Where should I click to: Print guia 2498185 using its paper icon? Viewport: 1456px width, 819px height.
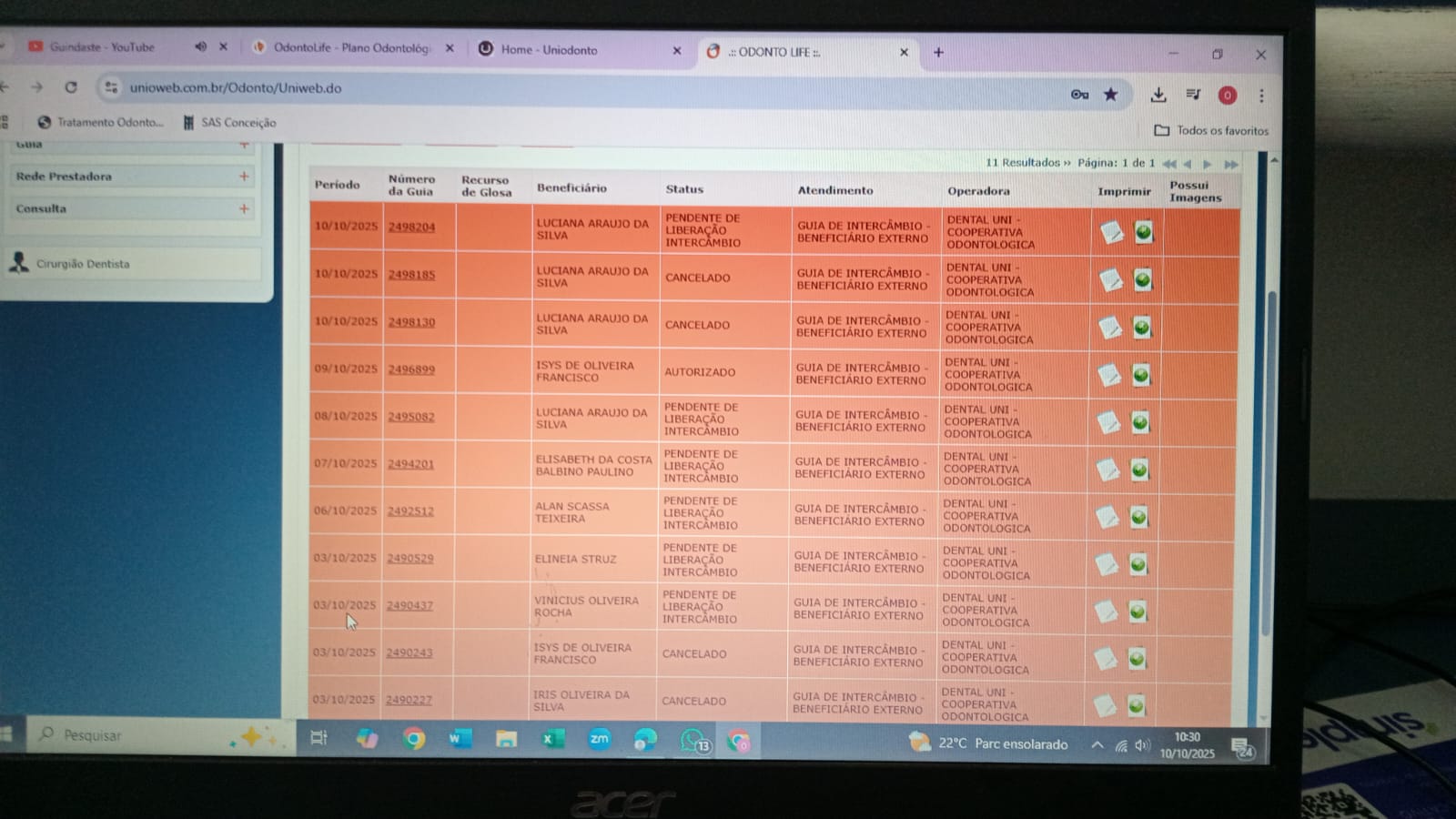tap(1111, 279)
